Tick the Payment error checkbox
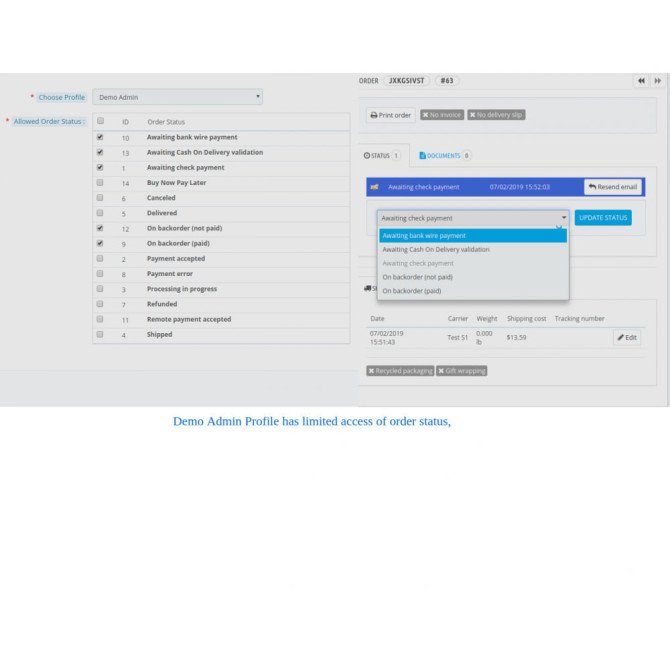Viewport: 670px width, 670px height. pyautogui.click(x=100, y=273)
